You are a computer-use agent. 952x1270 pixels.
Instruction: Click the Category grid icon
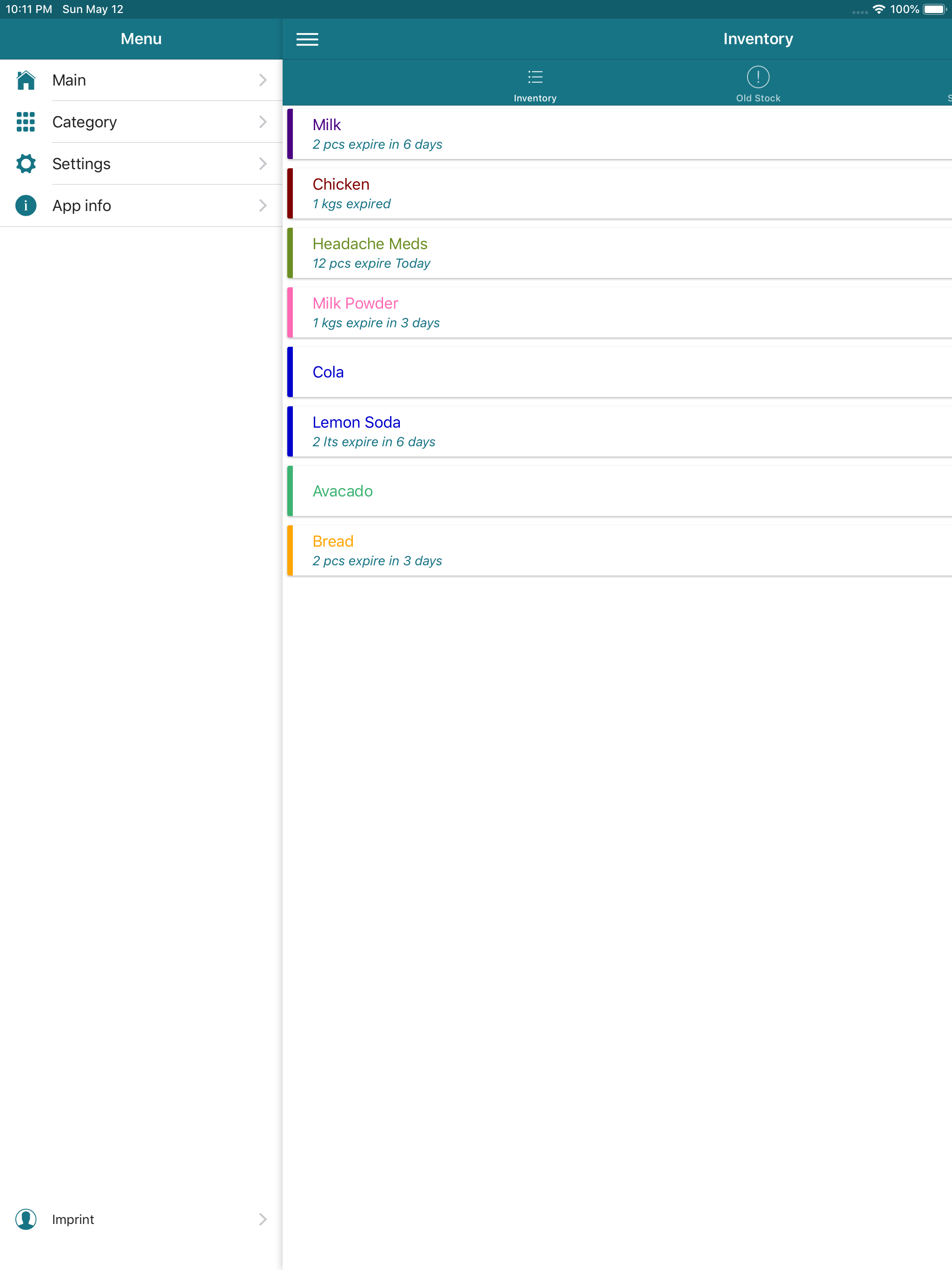coord(26,122)
